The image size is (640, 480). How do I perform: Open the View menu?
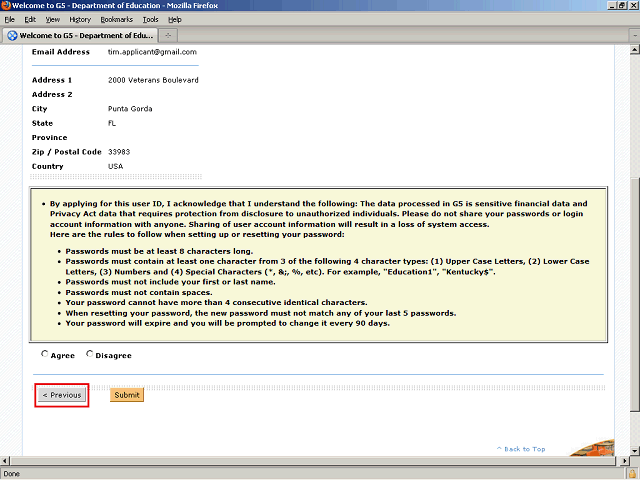pyautogui.click(x=53, y=20)
